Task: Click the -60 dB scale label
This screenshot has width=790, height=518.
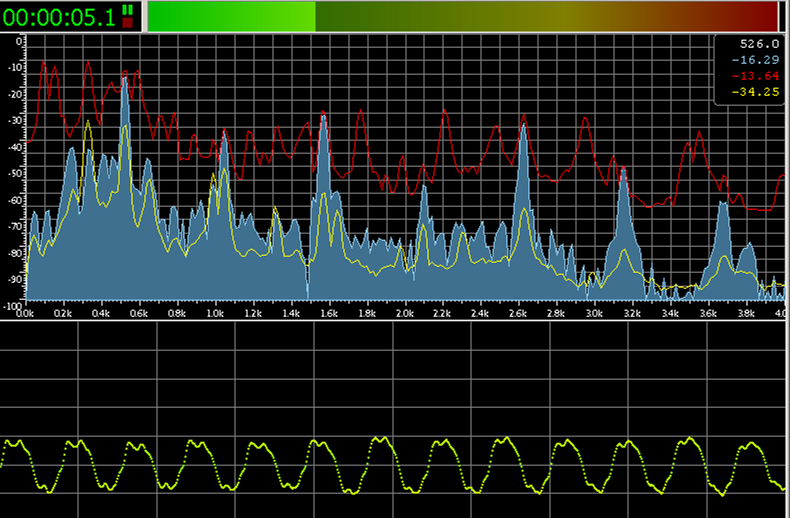Action: coord(16,200)
